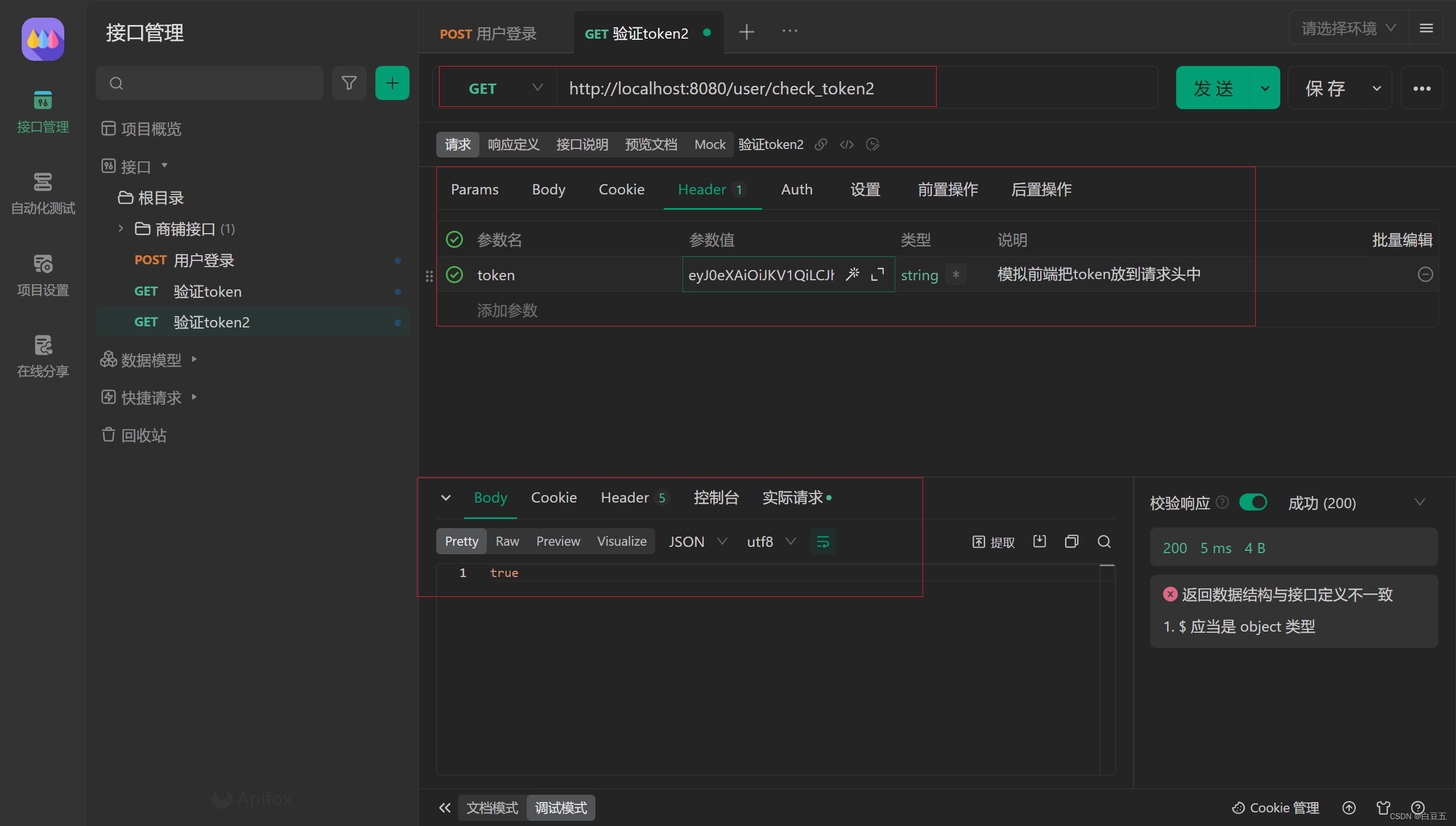Toggle the 校验响应 switch
1456x826 pixels.
coord(1253,503)
